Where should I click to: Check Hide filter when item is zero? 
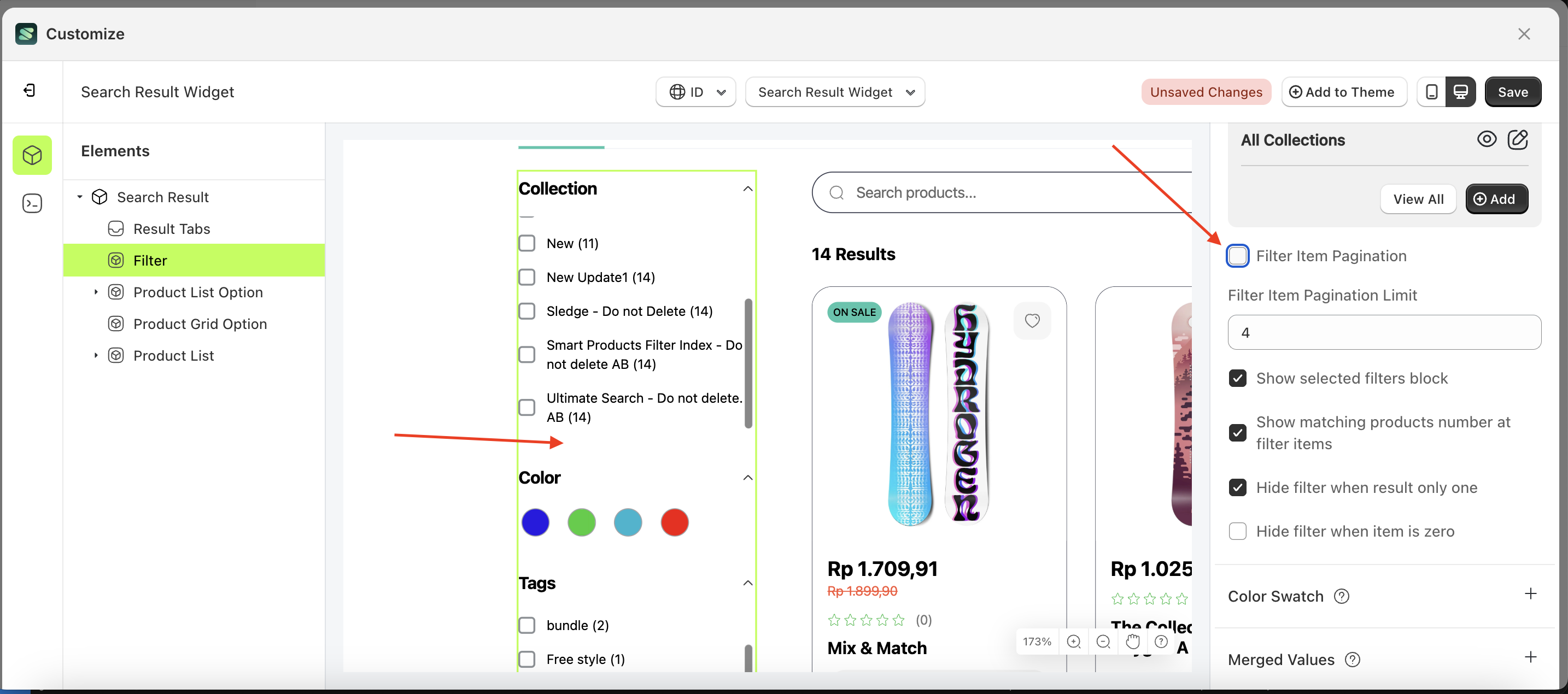tap(1237, 532)
